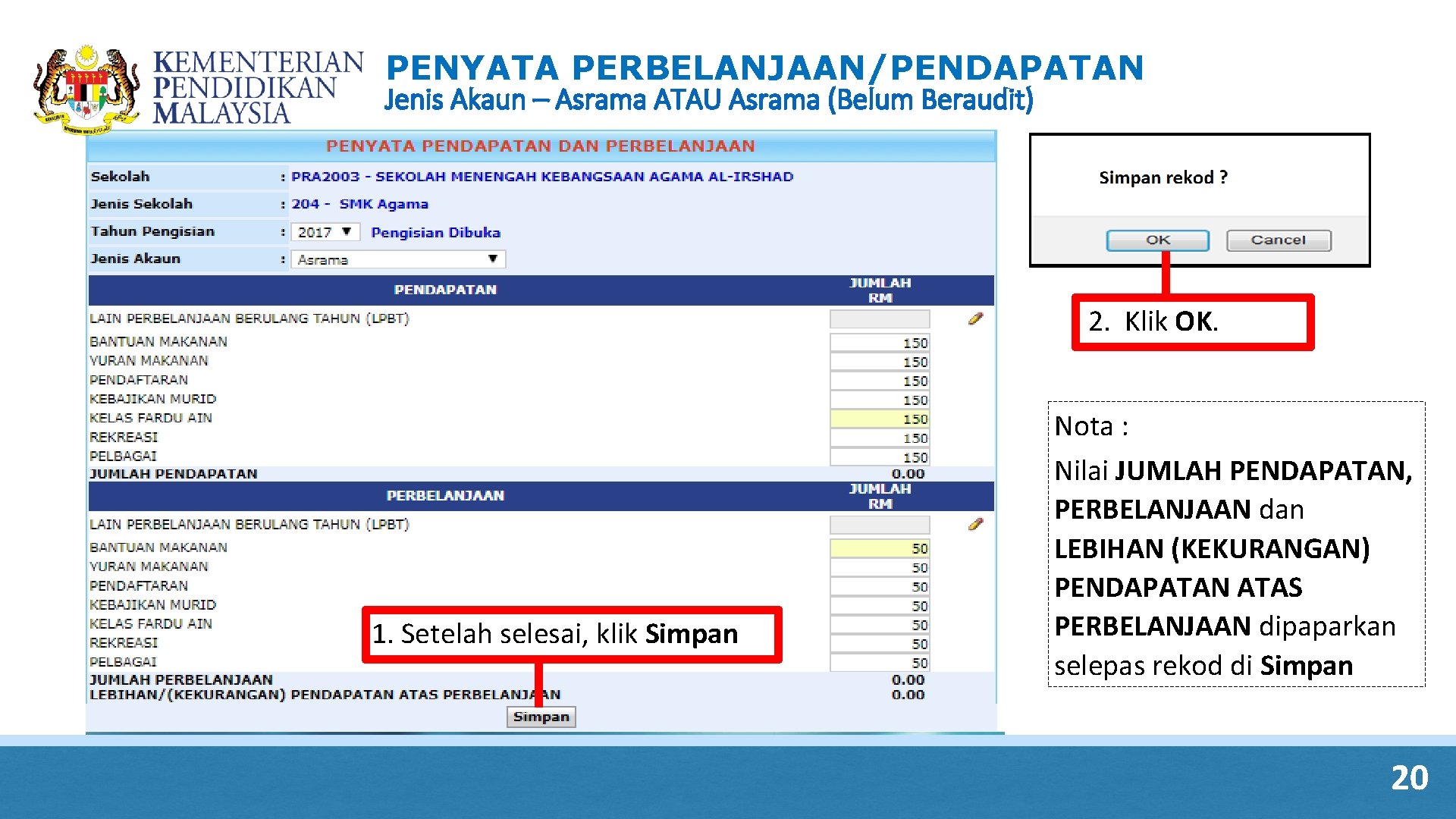This screenshot has height=819, width=1456.
Task: Click Pendapatan Pendaftaran amount field
Action: click(x=880, y=381)
